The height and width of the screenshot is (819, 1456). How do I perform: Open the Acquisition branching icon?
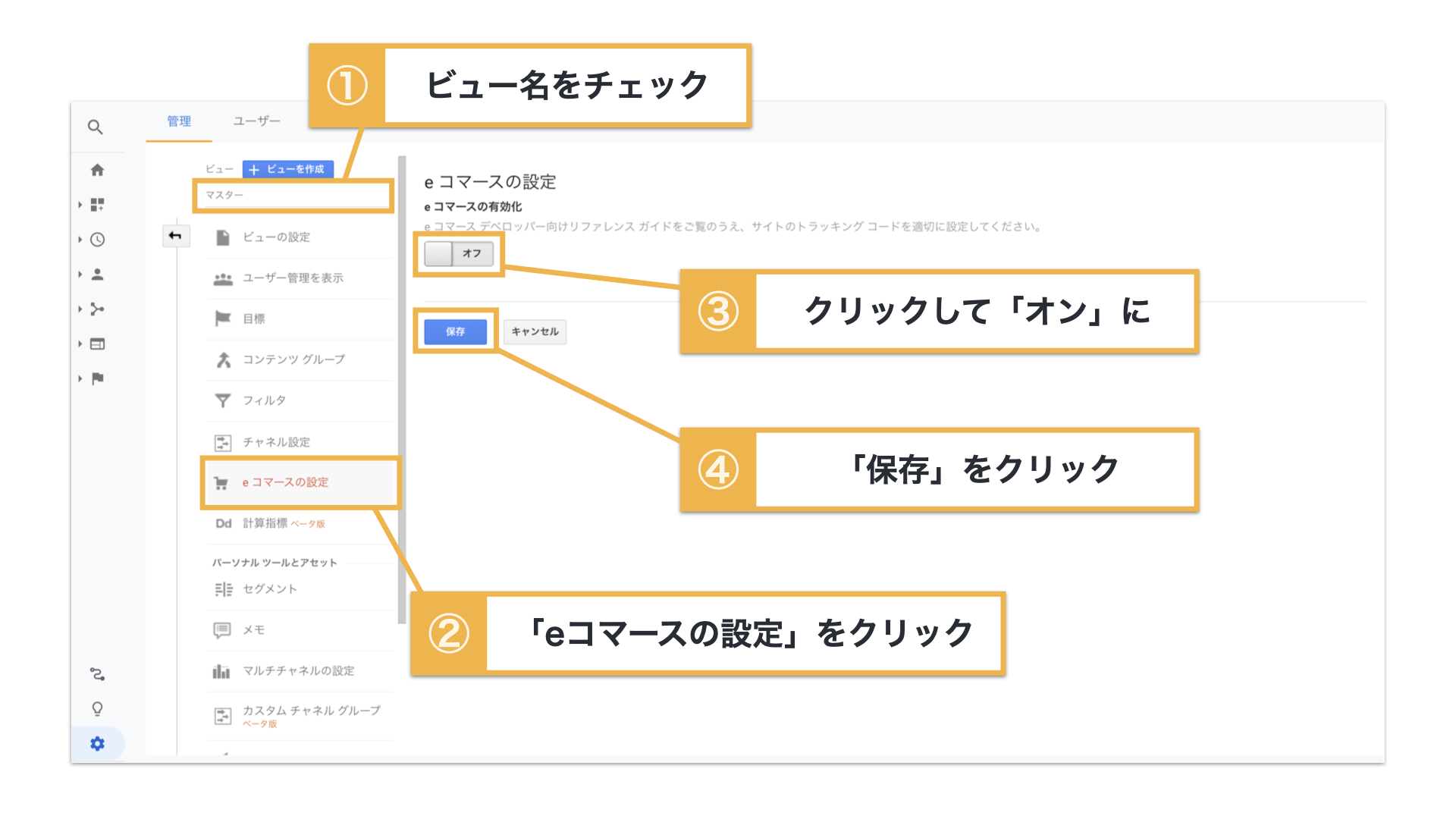pyautogui.click(x=97, y=309)
